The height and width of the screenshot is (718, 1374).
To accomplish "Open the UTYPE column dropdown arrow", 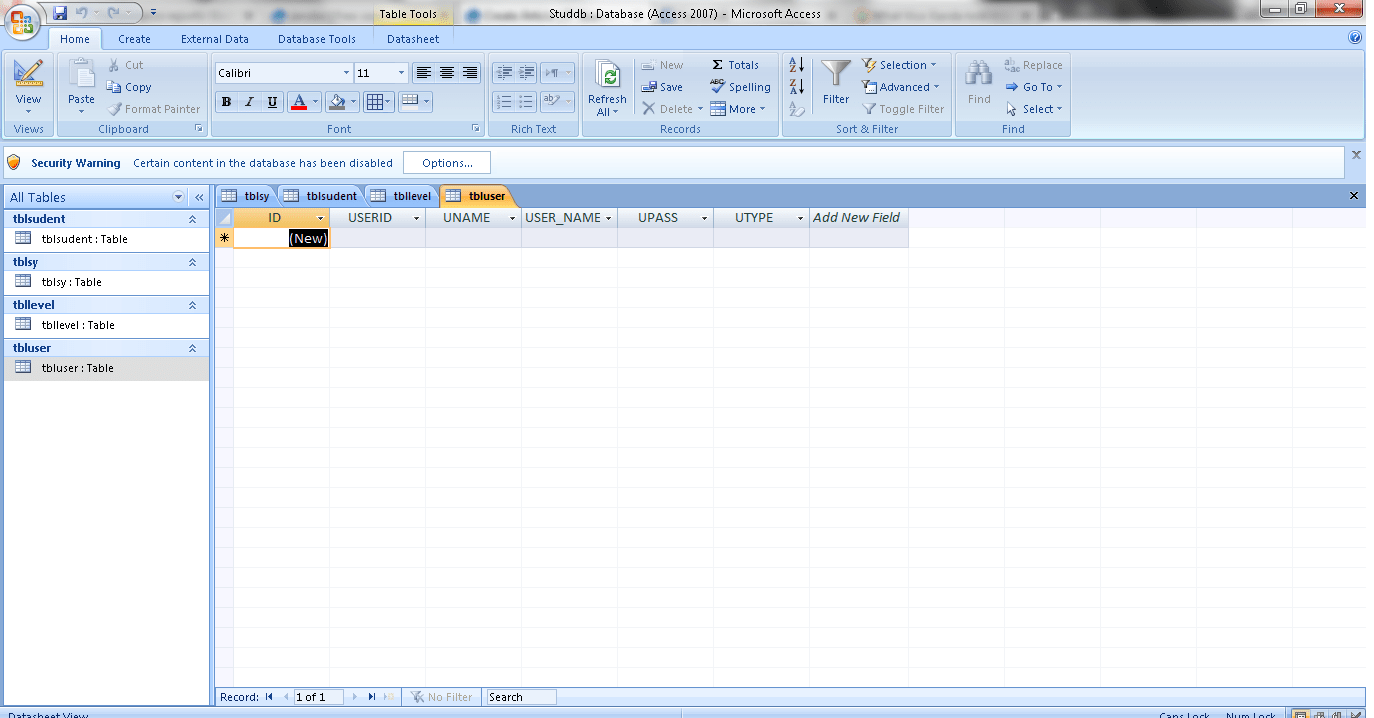I will coord(800,218).
